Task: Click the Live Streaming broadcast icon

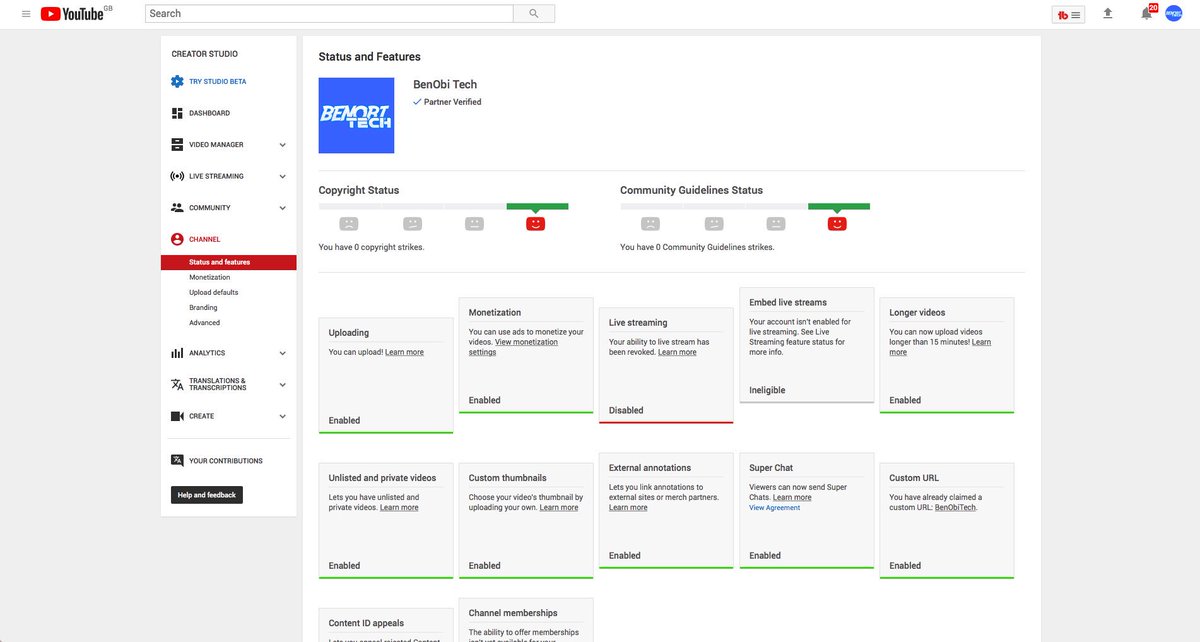Action: 177,176
